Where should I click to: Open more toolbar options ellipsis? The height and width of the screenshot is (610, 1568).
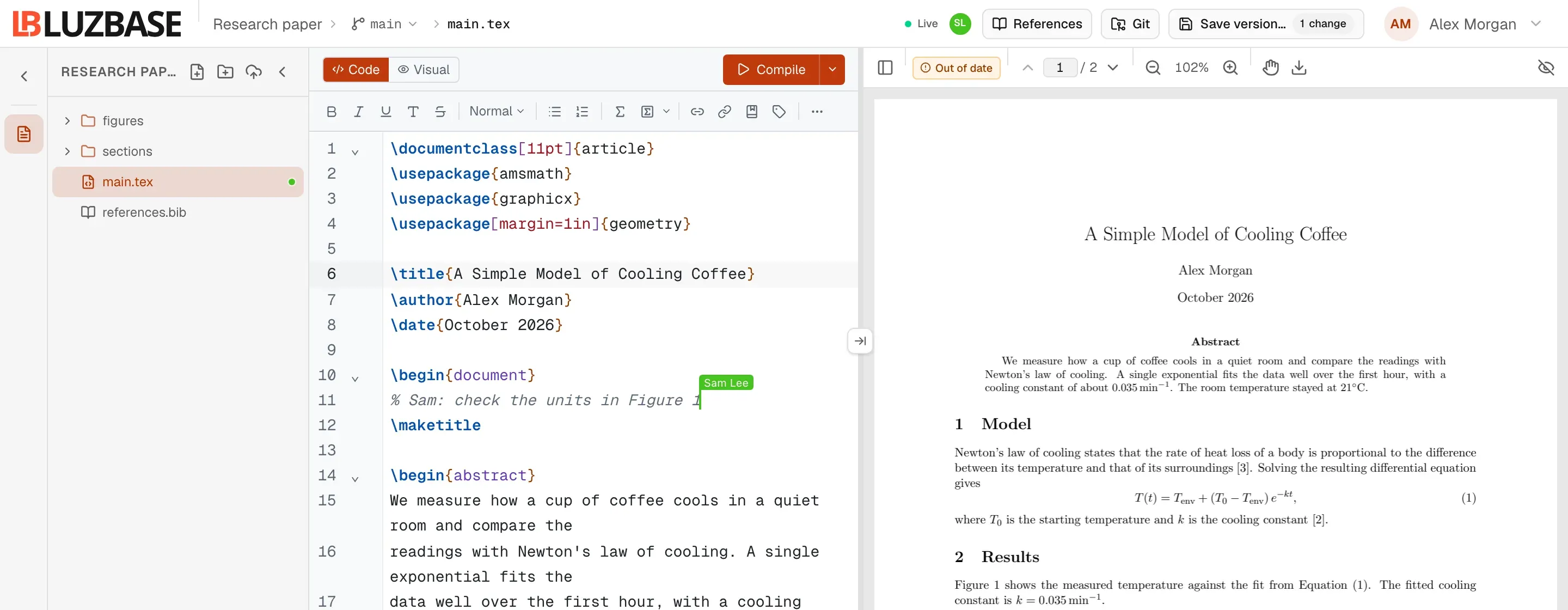pyautogui.click(x=817, y=112)
